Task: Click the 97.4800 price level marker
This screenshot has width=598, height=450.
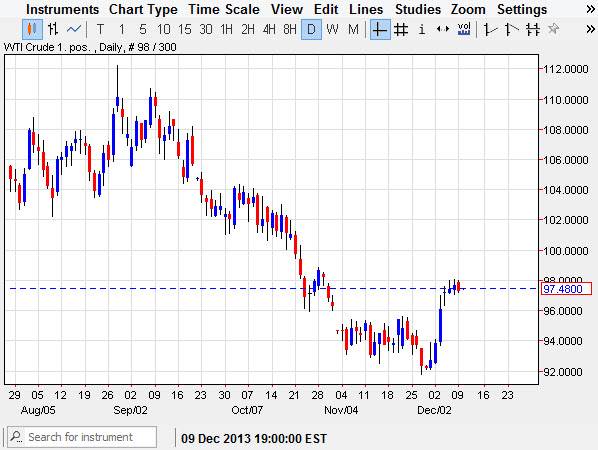Action: coord(566,289)
